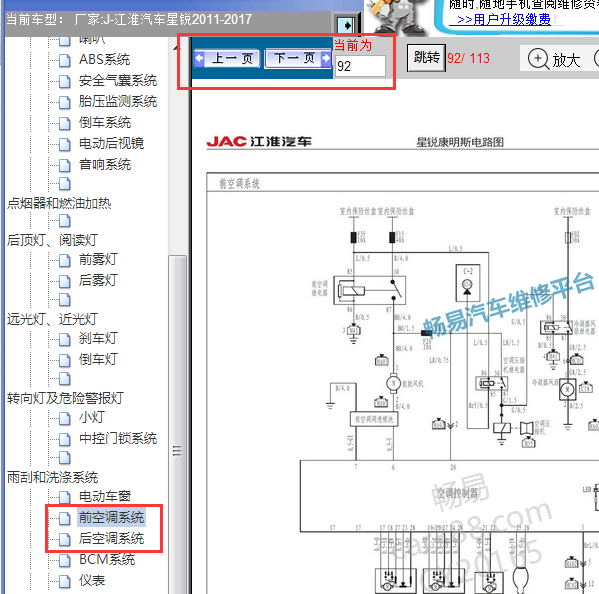599x594 pixels.
Task: Click the document icon beside 刹车灯
Action: coord(65,339)
